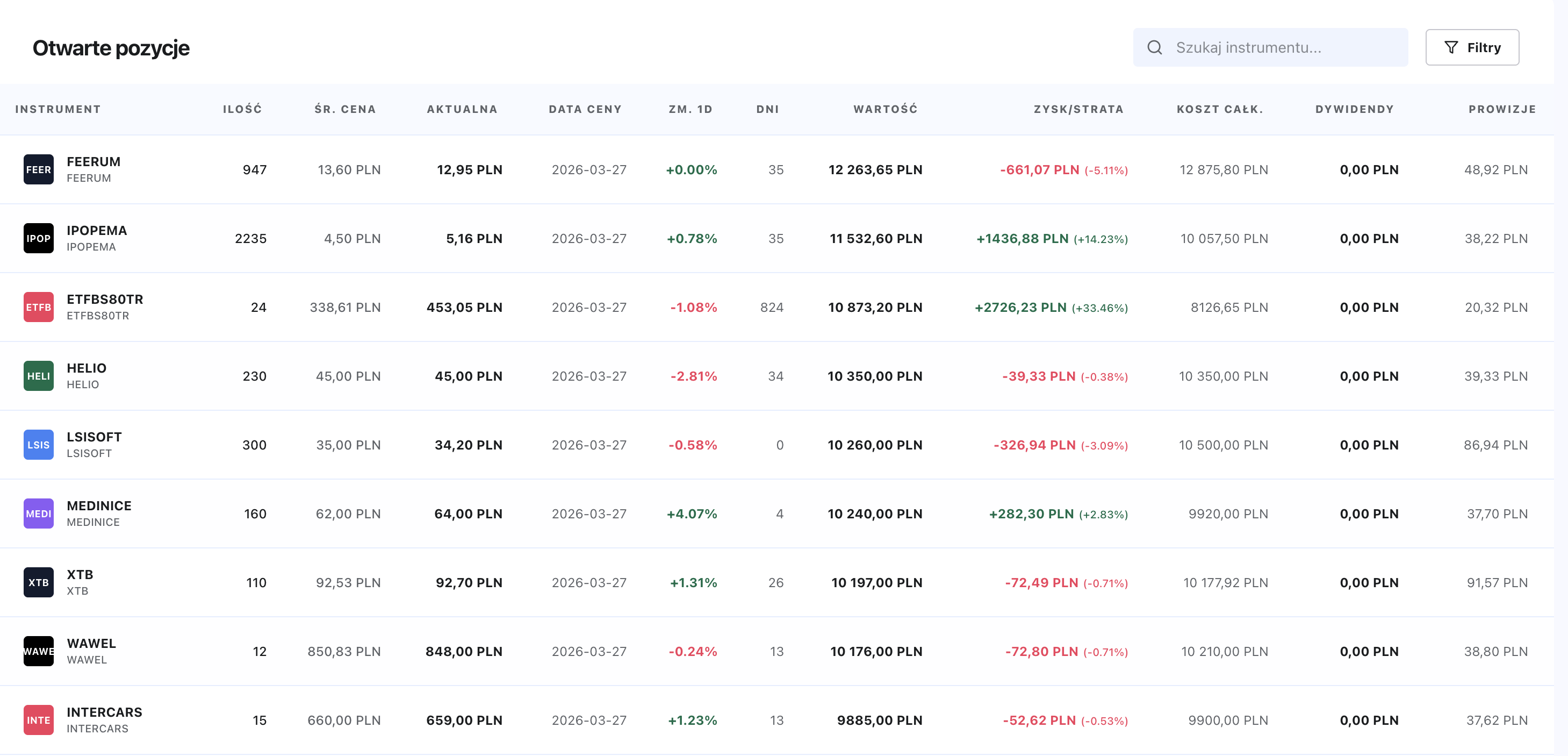Sort by the WARTOŚĆ column header
Viewport: 1568px width, 756px height.
(x=885, y=110)
